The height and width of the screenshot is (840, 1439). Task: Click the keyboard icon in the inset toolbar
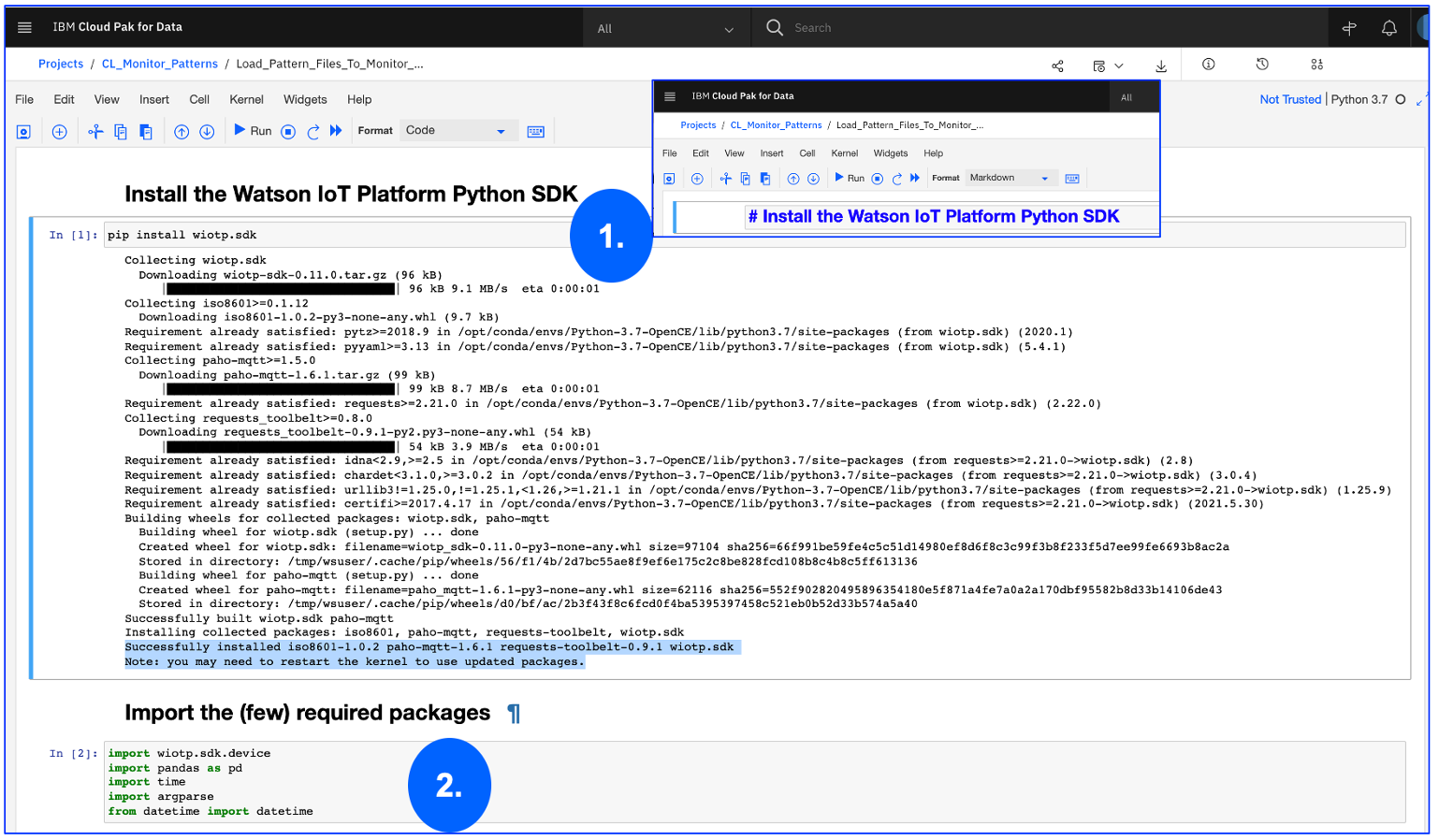(x=1072, y=179)
